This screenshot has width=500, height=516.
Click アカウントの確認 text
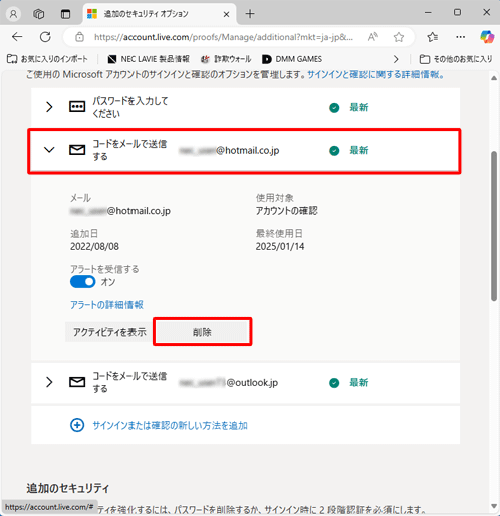click(286, 211)
